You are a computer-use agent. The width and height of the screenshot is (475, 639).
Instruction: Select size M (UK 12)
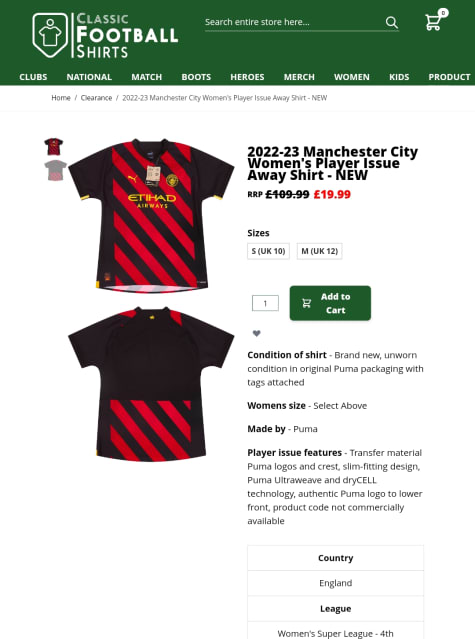pos(319,251)
